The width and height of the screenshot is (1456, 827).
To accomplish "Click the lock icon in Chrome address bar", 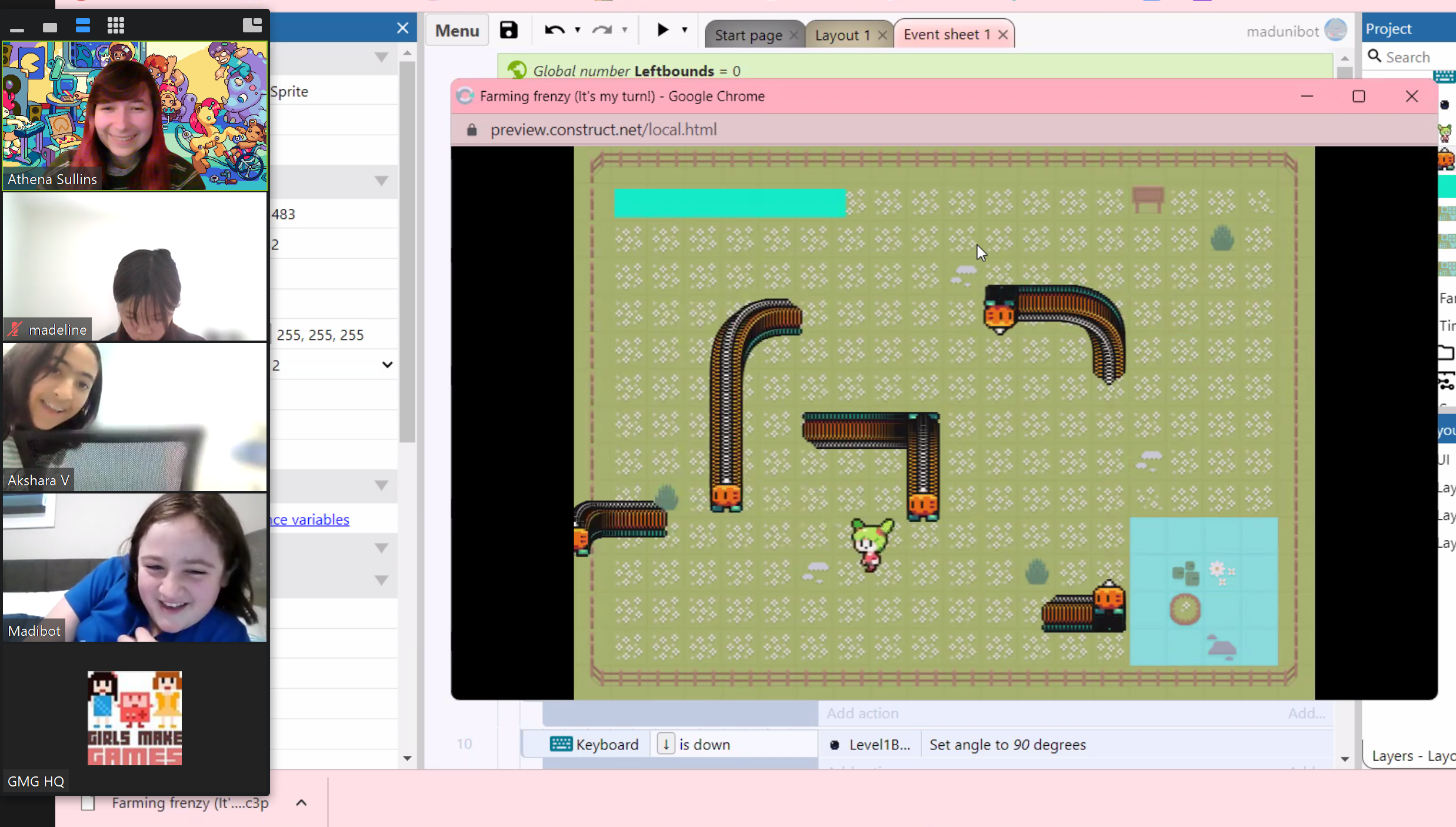I will [x=472, y=130].
